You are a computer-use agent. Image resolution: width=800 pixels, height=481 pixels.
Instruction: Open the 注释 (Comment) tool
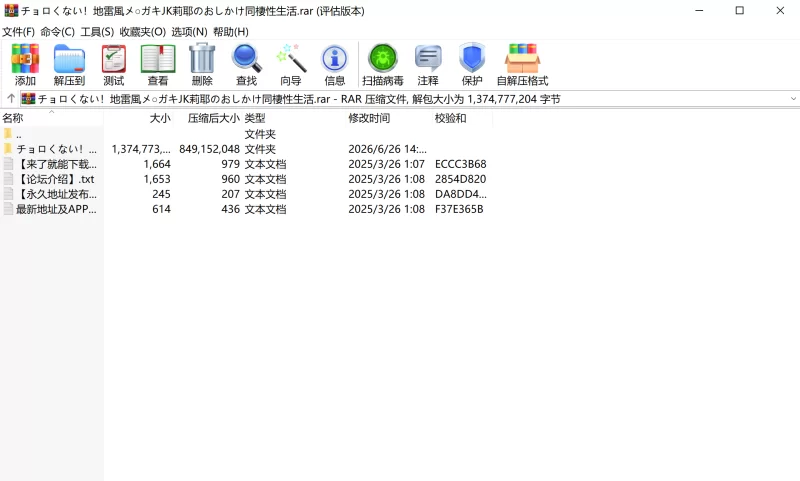[428, 58]
